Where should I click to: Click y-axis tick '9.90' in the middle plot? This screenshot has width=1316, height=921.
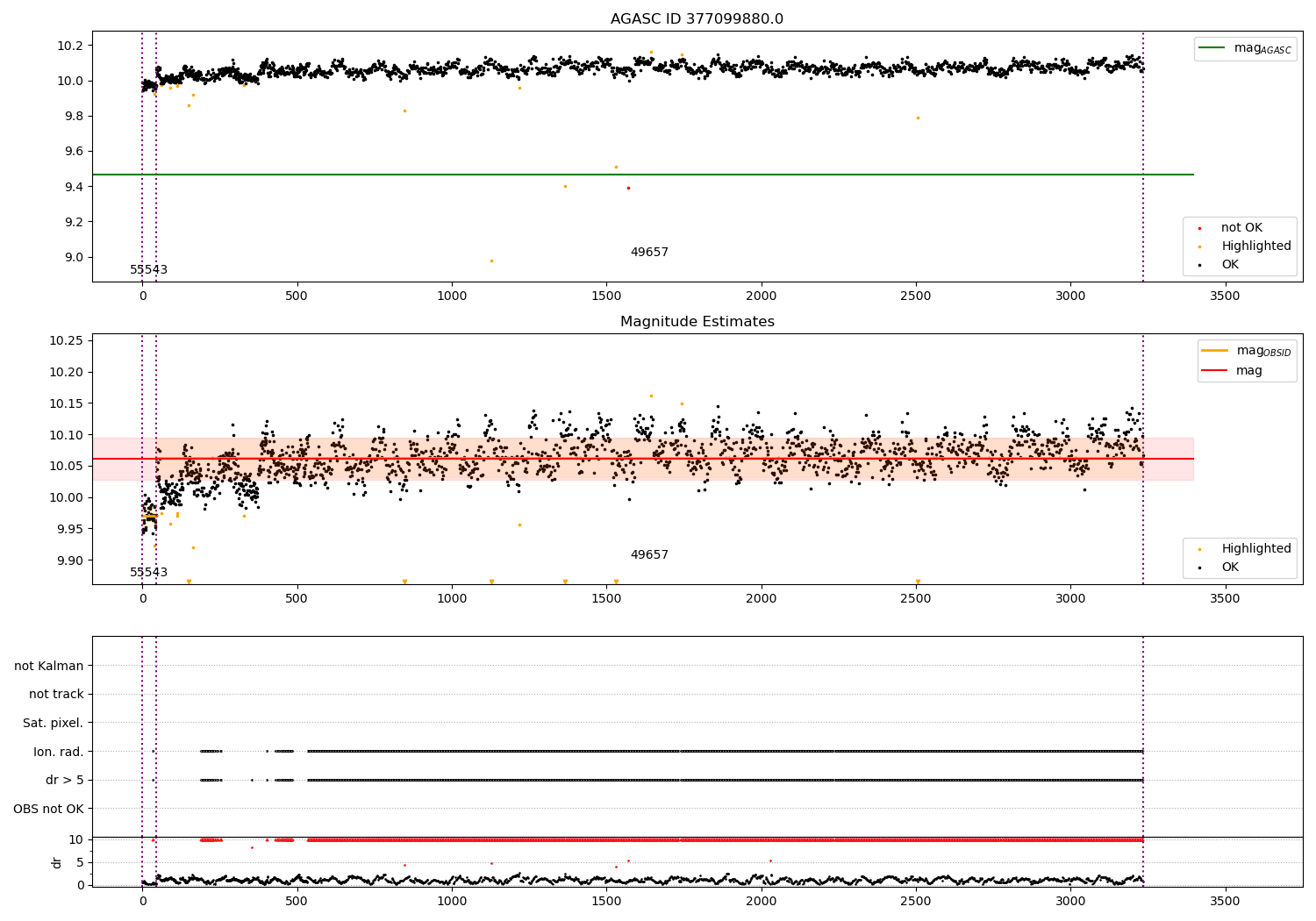[70, 560]
